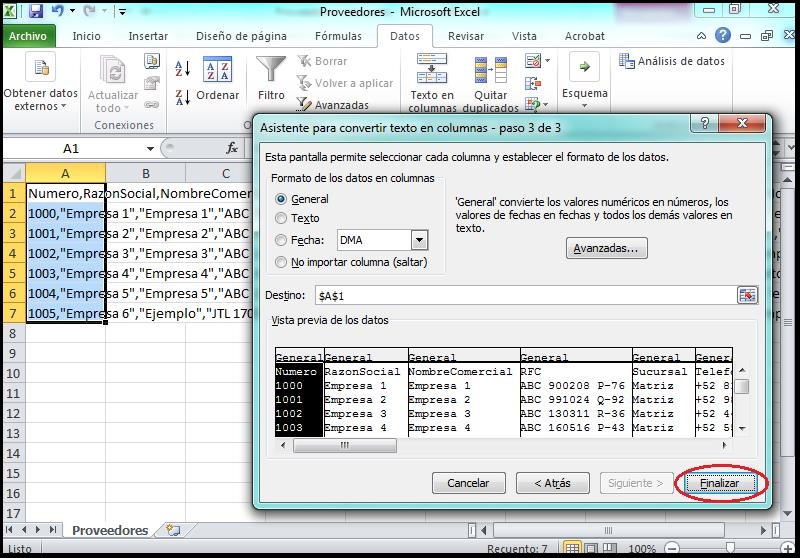Click the Actualizar todo icon
800x558 pixels.
click(113, 69)
